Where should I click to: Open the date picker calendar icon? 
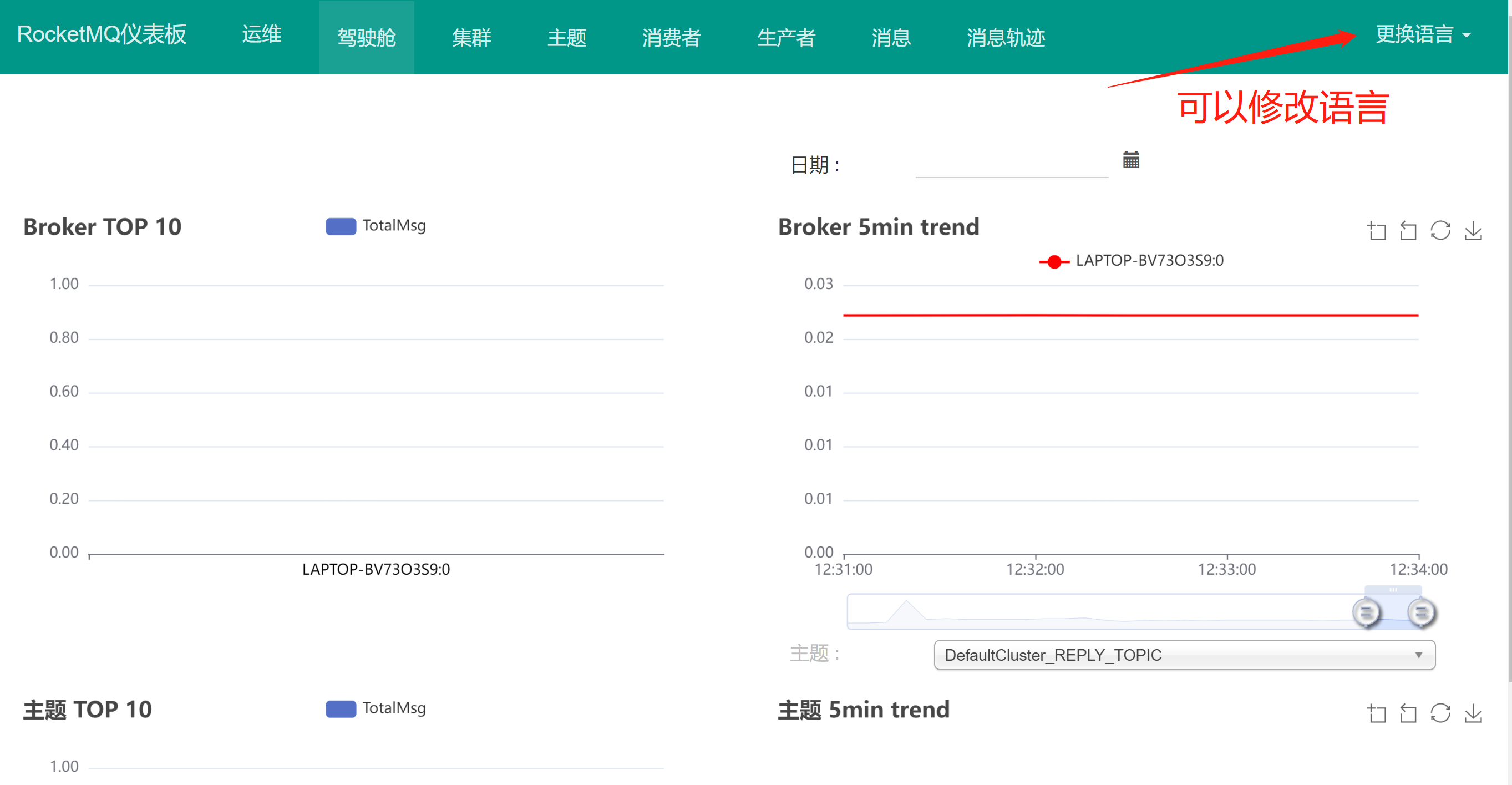coord(1130,160)
